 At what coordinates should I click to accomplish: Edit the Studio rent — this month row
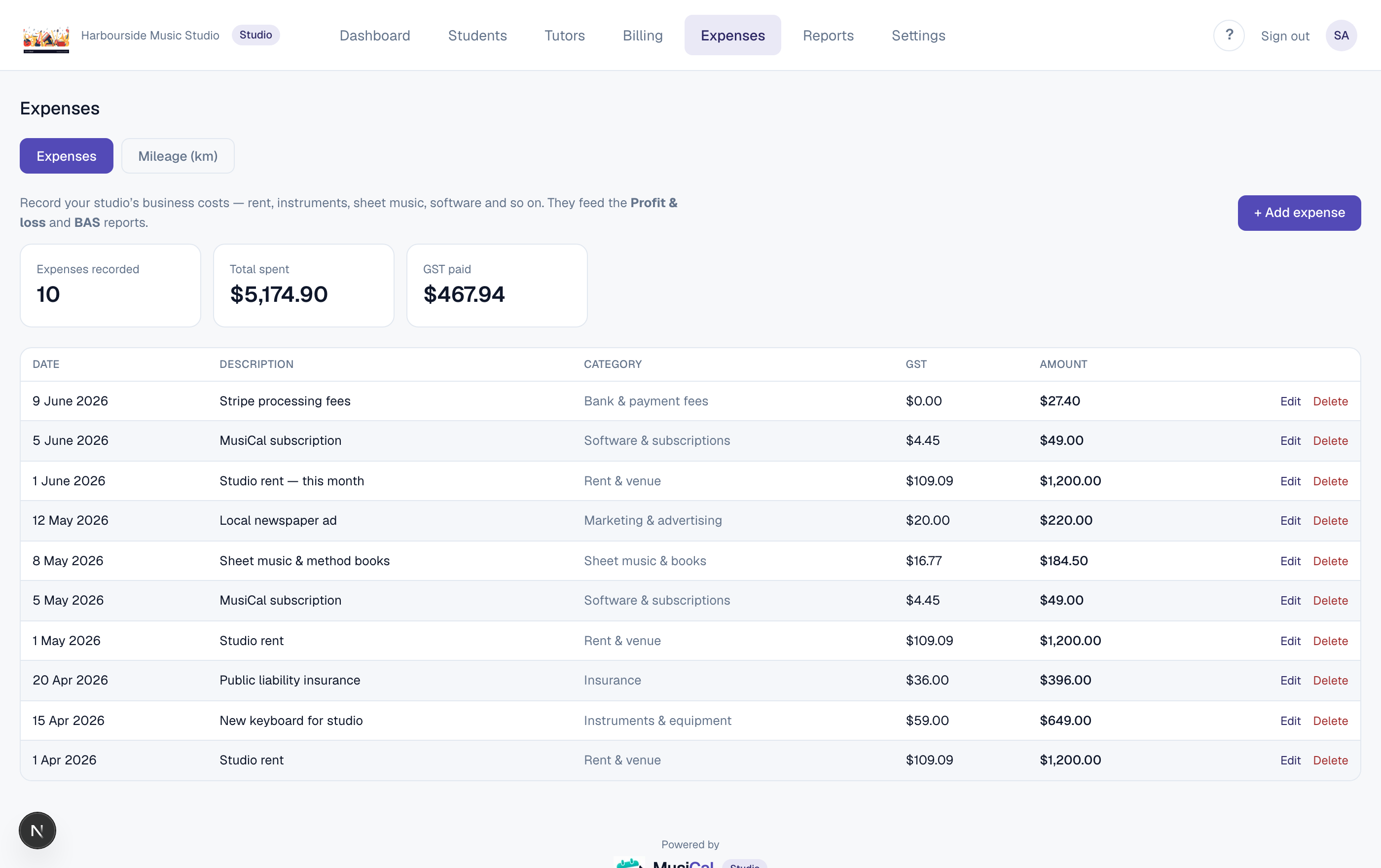coord(1290,481)
